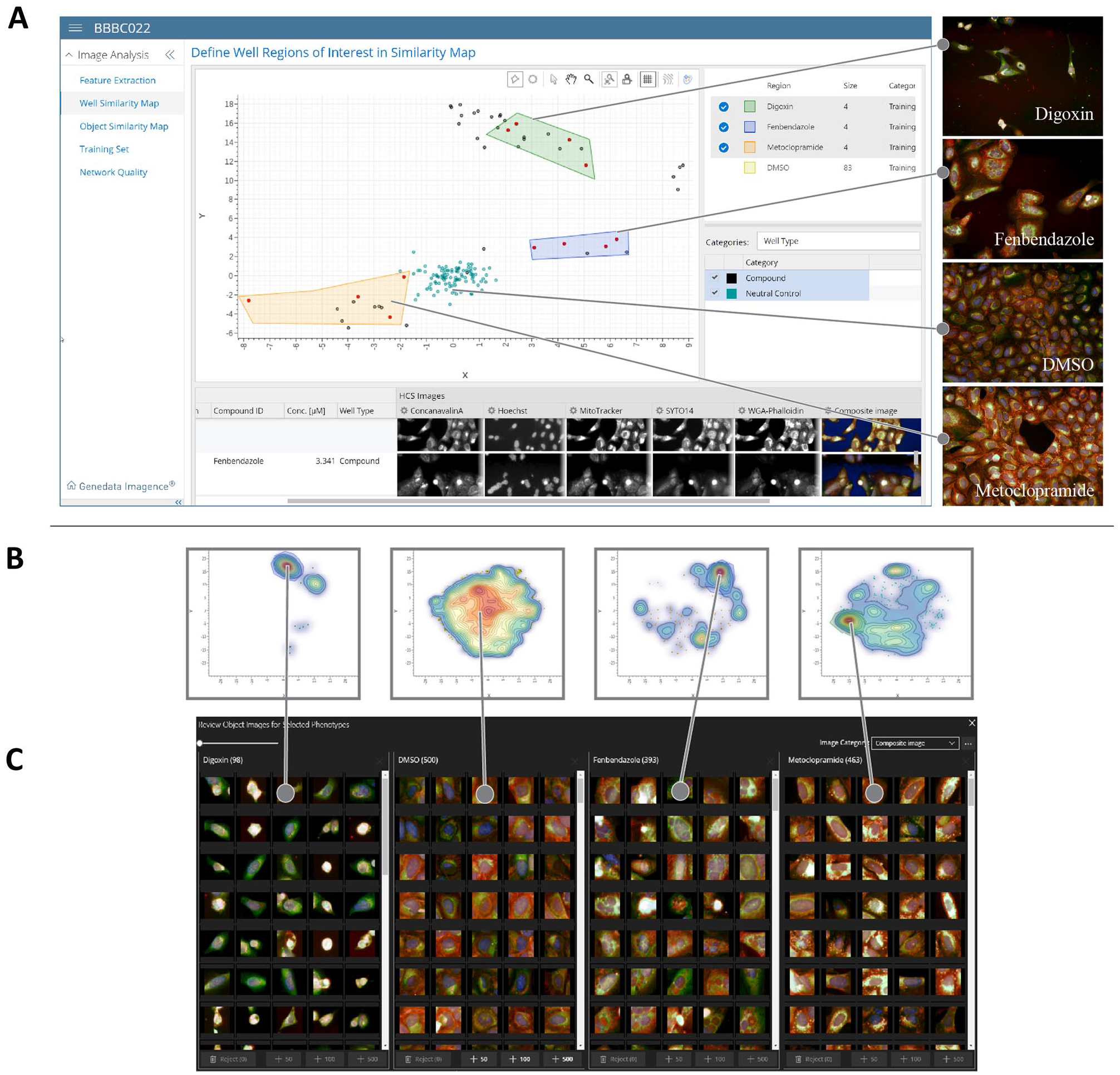
Task: Click the density contour display icon
Action: coord(667,80)
